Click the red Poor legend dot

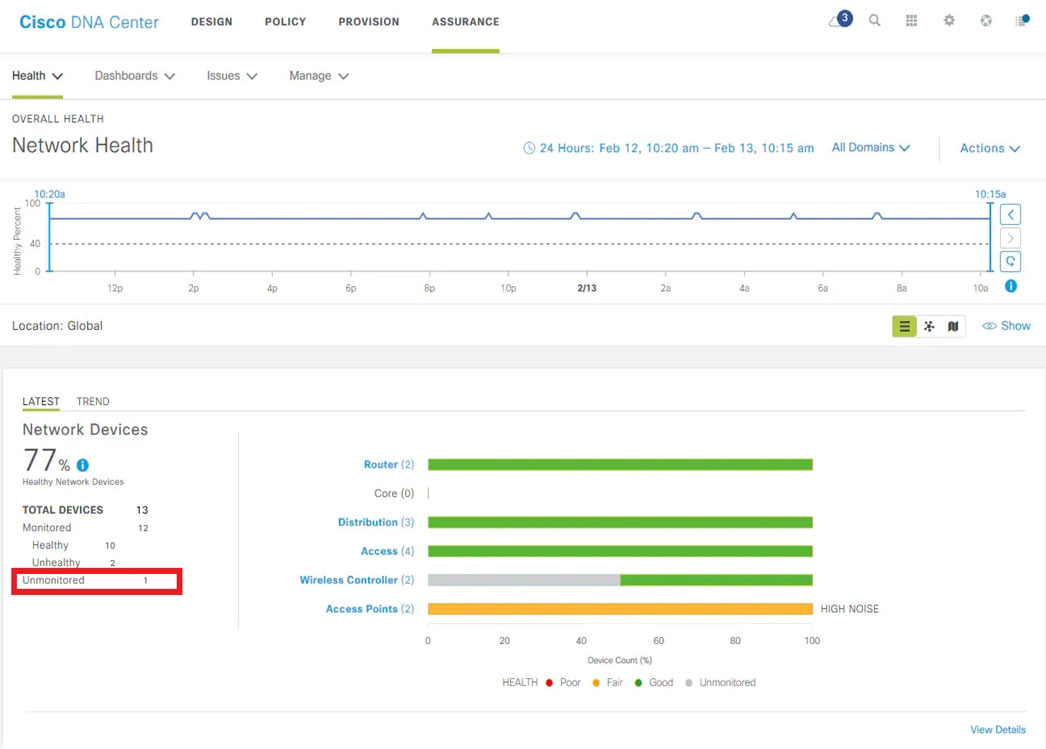pos(550,683)
